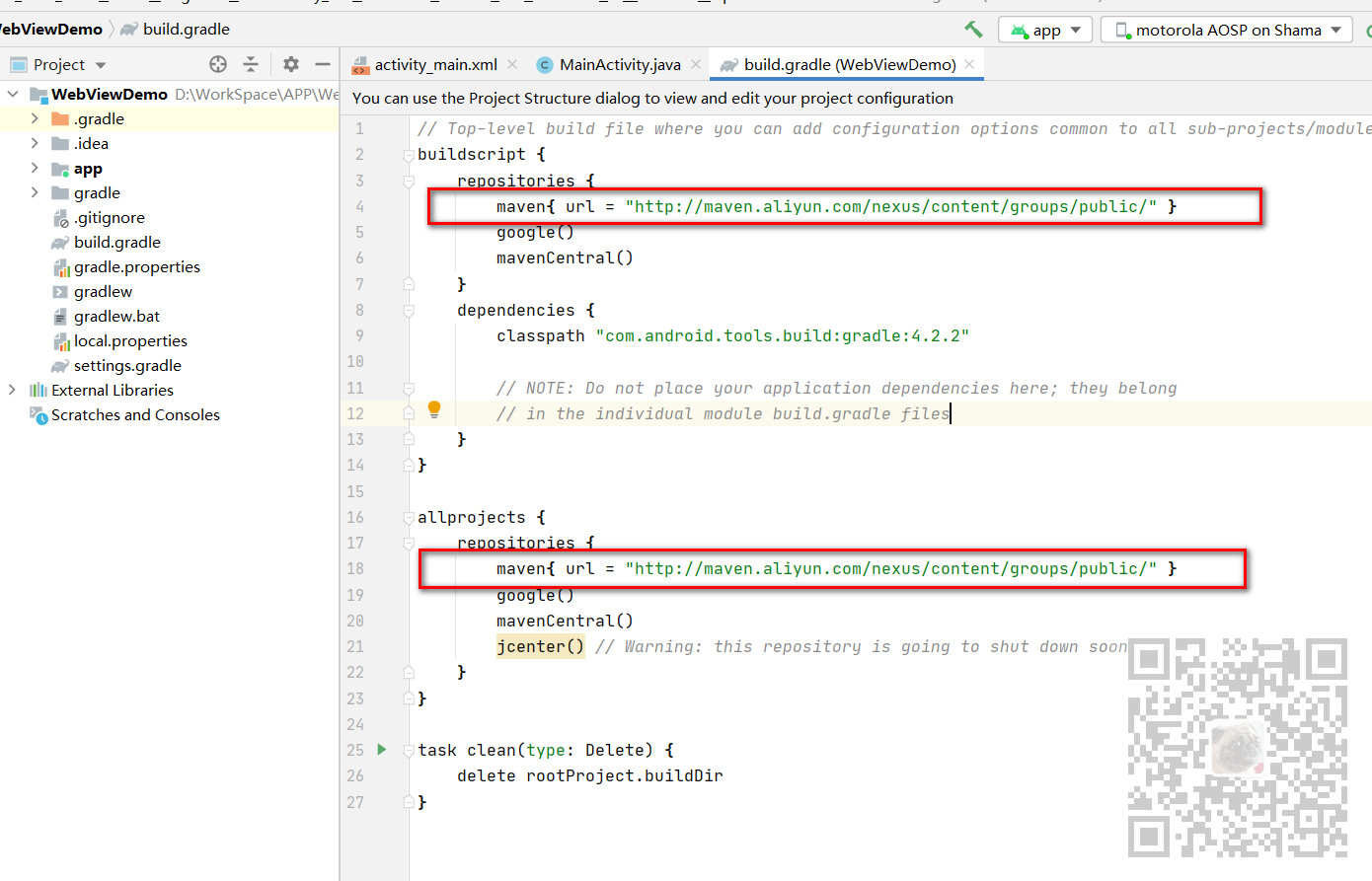Click mavenCentral() on line 20
This screenshot has height=881, width=1372.
[x=565, y=621]
